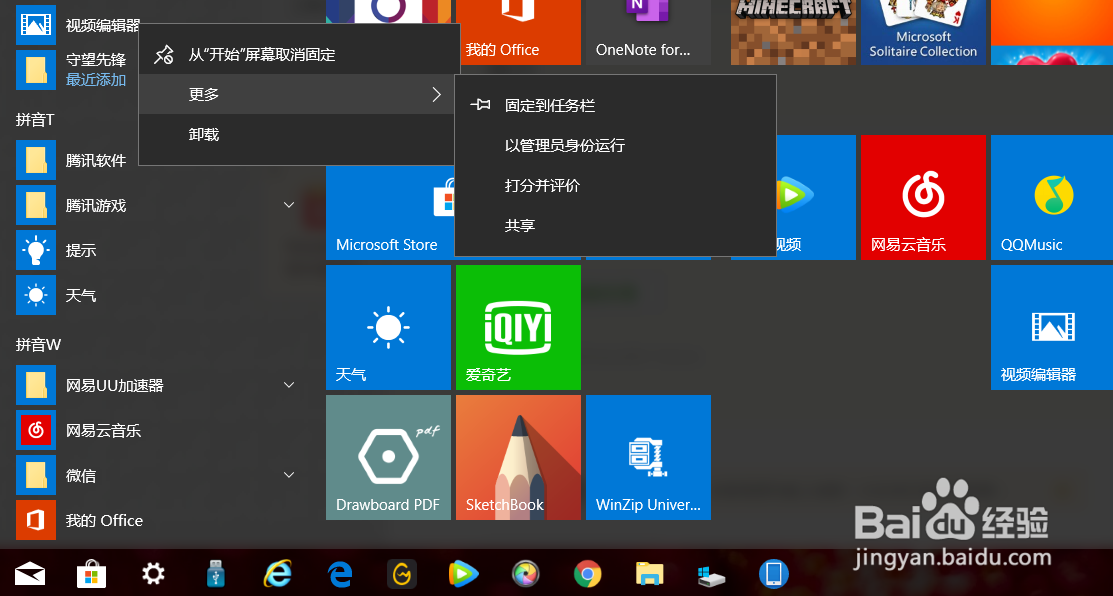Open Minecraft tile
The width and height of the screenshot is (1113, 596).
[794, 33]
